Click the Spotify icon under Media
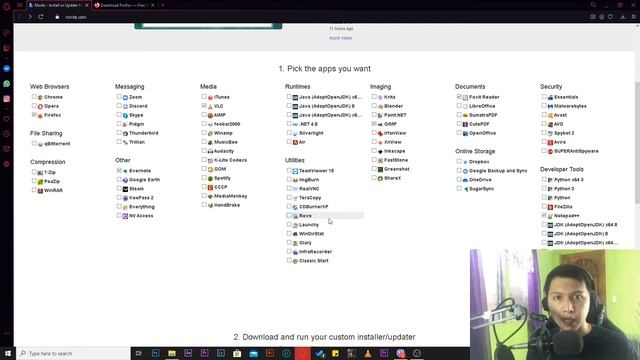Viewport: 640px width, 360px height. coord(210,178)
